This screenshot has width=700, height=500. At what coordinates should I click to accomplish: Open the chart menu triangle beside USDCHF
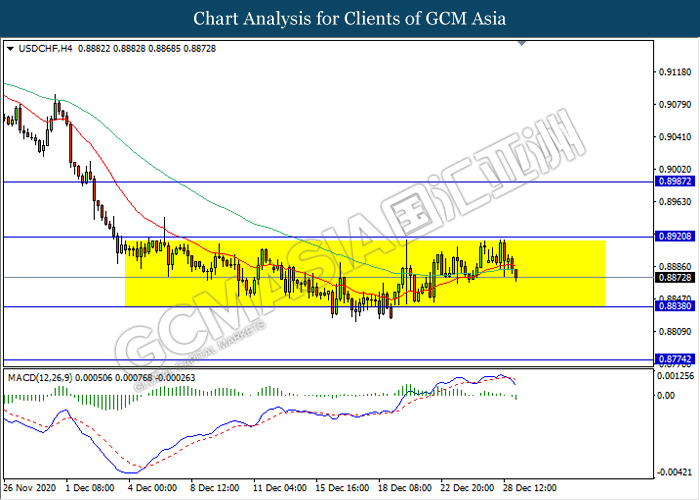coord(10,49)
